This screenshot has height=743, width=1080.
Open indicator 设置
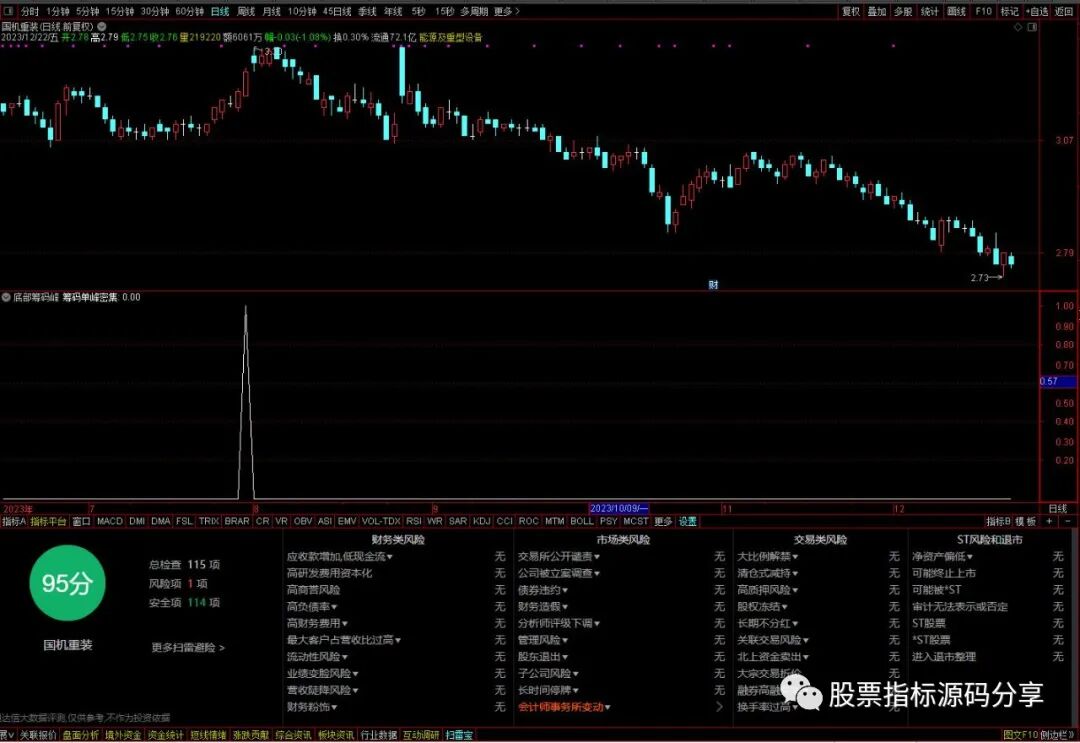pyautogui.click(x=687, y=522)
